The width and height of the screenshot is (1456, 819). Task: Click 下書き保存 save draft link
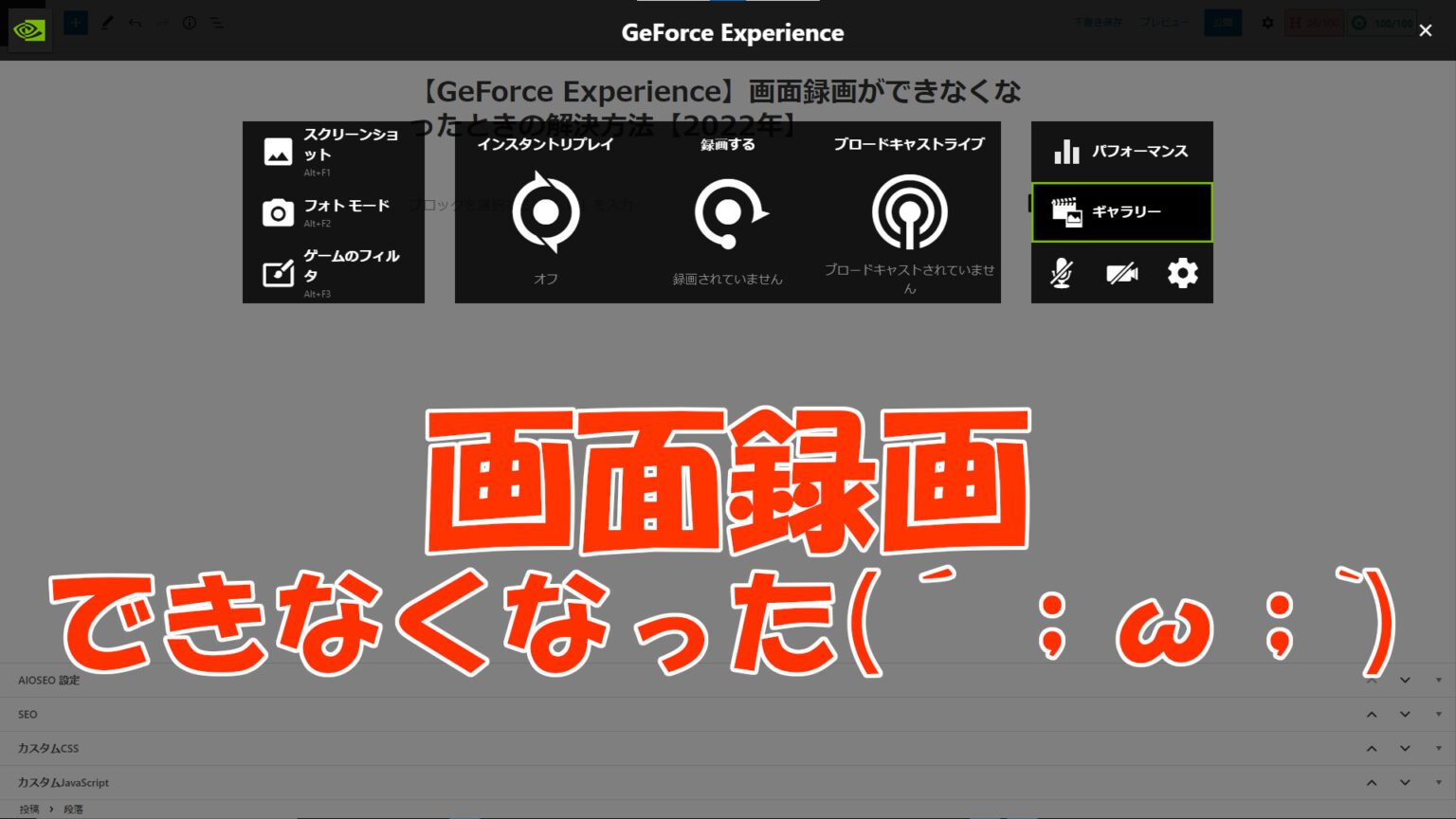(1097, 23)
